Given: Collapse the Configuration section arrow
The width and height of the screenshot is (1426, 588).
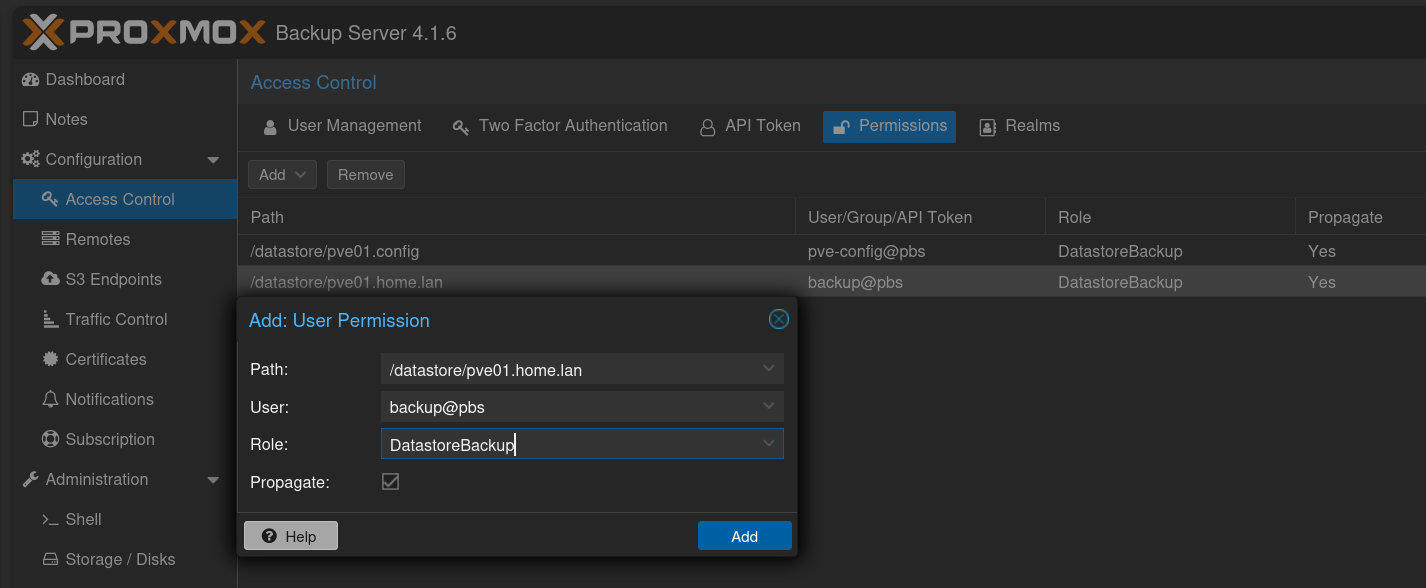Looking at the screenshot, I should (213, 160).
